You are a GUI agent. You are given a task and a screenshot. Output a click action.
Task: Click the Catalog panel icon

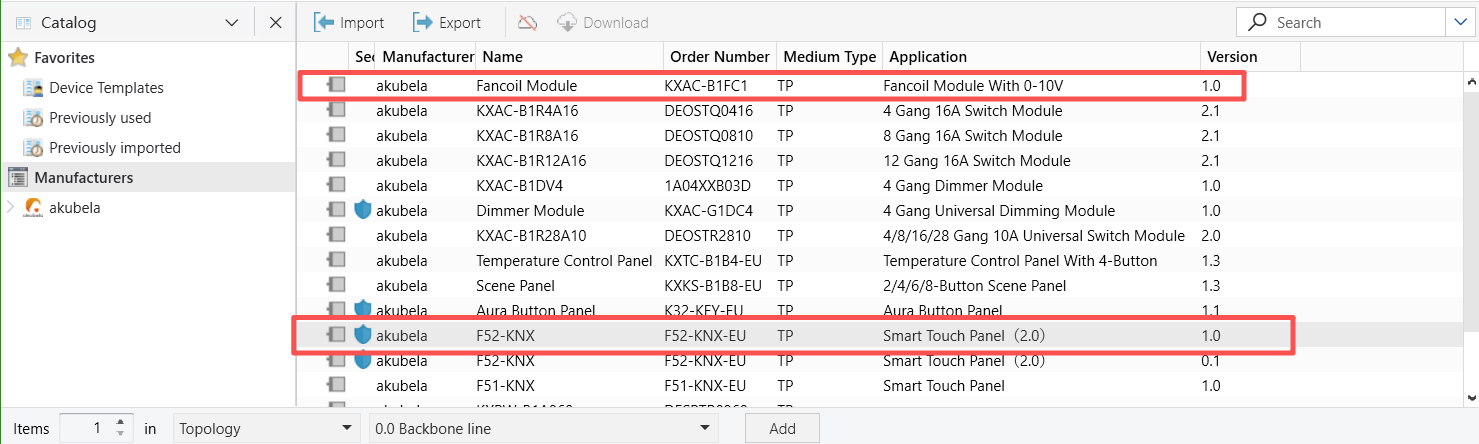pyautogui.click(x=24, y=22)
